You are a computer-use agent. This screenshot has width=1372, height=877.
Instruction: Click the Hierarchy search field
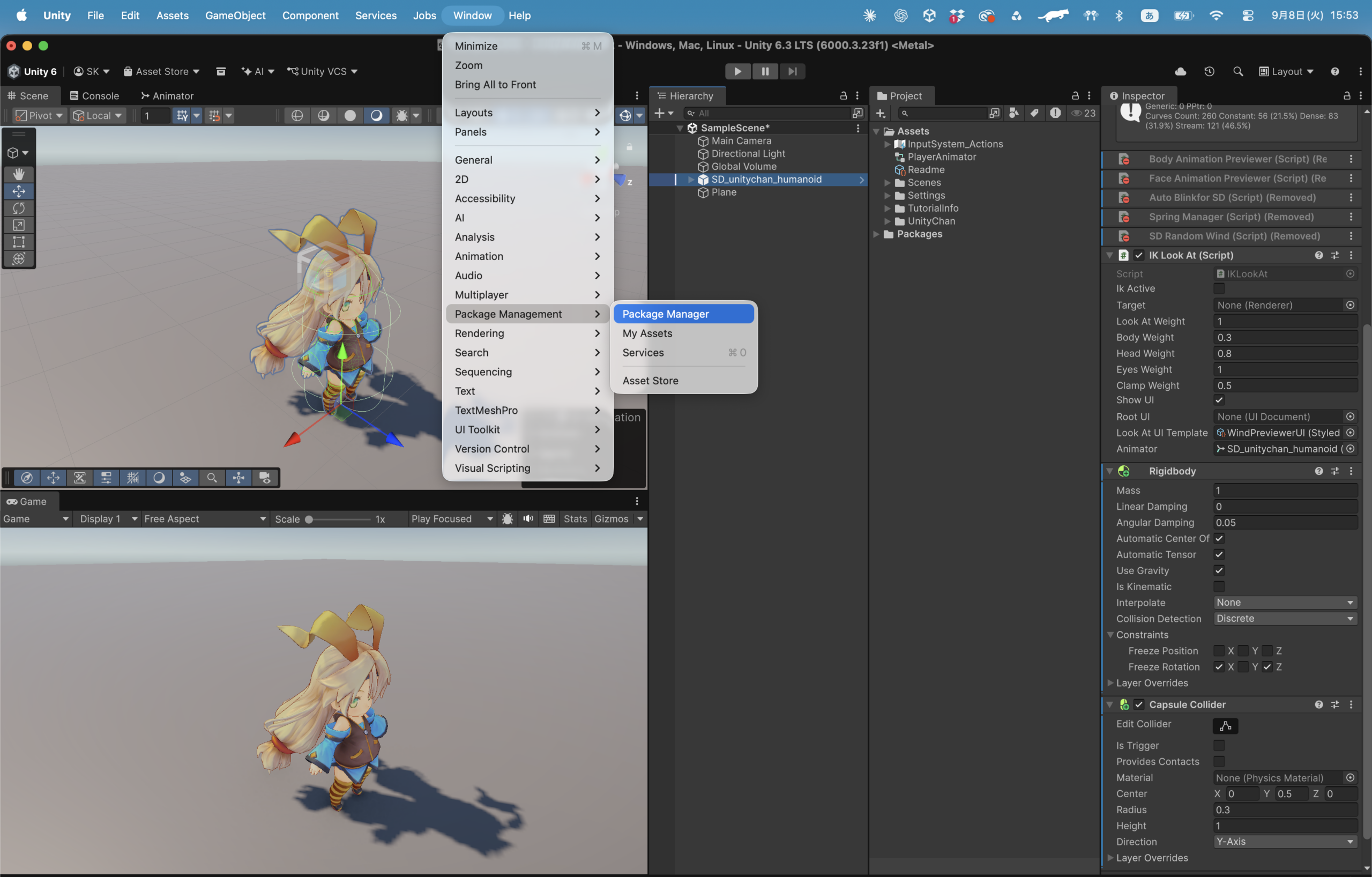pos(766,114)
